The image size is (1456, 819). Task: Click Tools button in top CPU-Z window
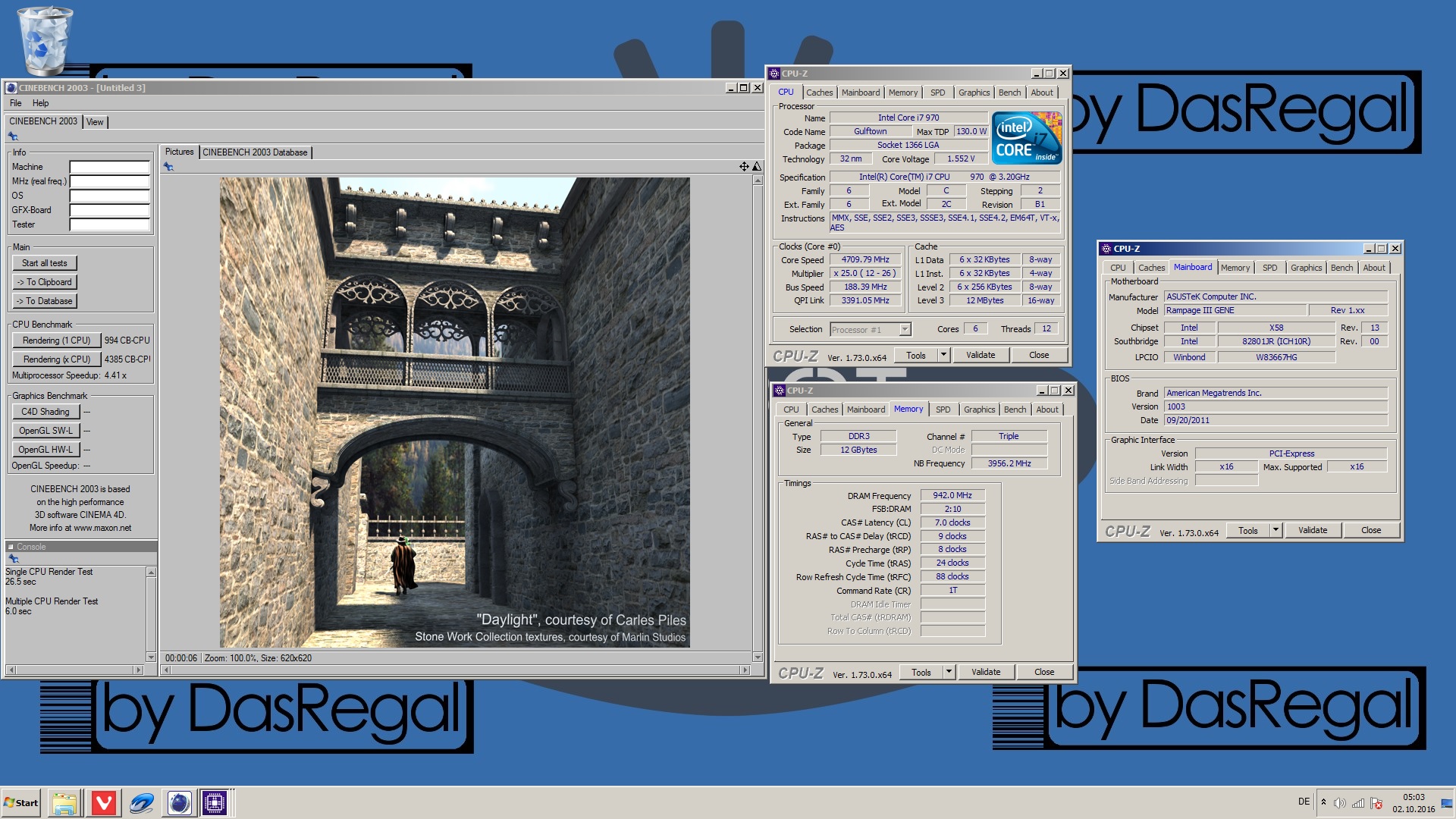[x=915, y=355]
